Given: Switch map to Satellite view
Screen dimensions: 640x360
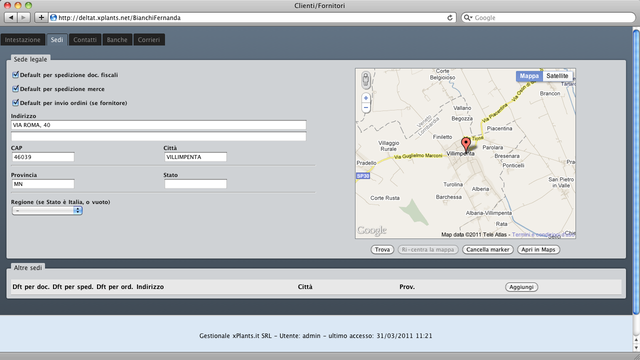Looking at the screenshot, I should coord(557,76).
